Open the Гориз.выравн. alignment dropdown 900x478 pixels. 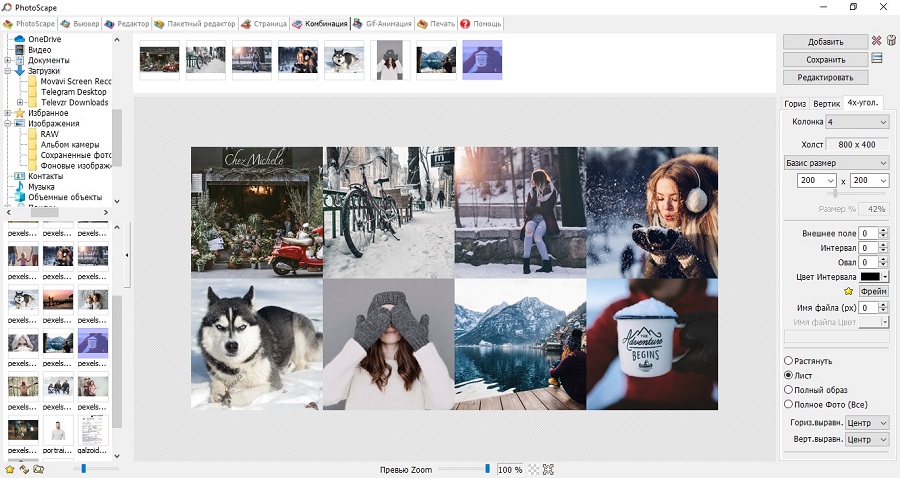867,423
